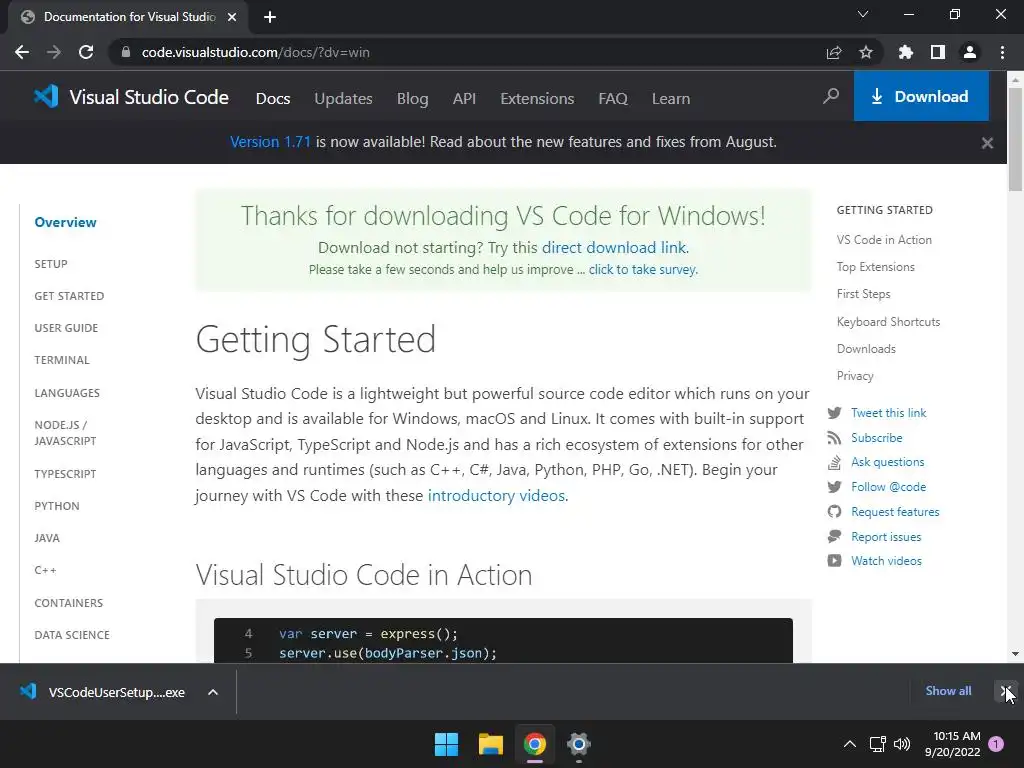Open the Docs nav item
Screen dimensions: 1024x768
[x=273, y=99]
